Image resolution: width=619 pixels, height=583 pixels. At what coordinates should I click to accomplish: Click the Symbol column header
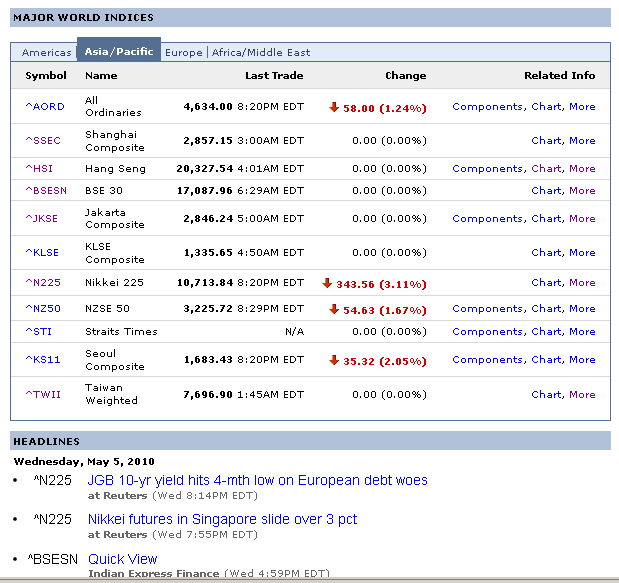pos(46,75)
